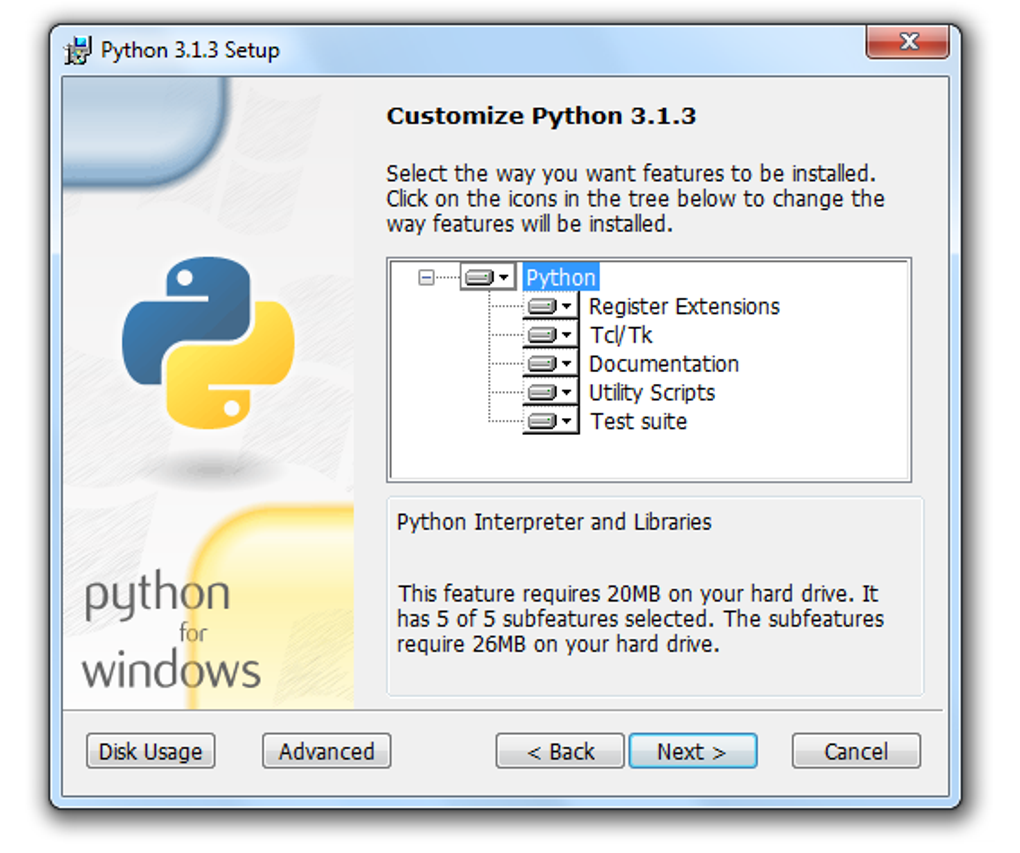Image resolution: width=1020 pixels, height=853 pixels.
Task: Select Utility Scripts in the feature tree
Action: [x=651, y=392]
